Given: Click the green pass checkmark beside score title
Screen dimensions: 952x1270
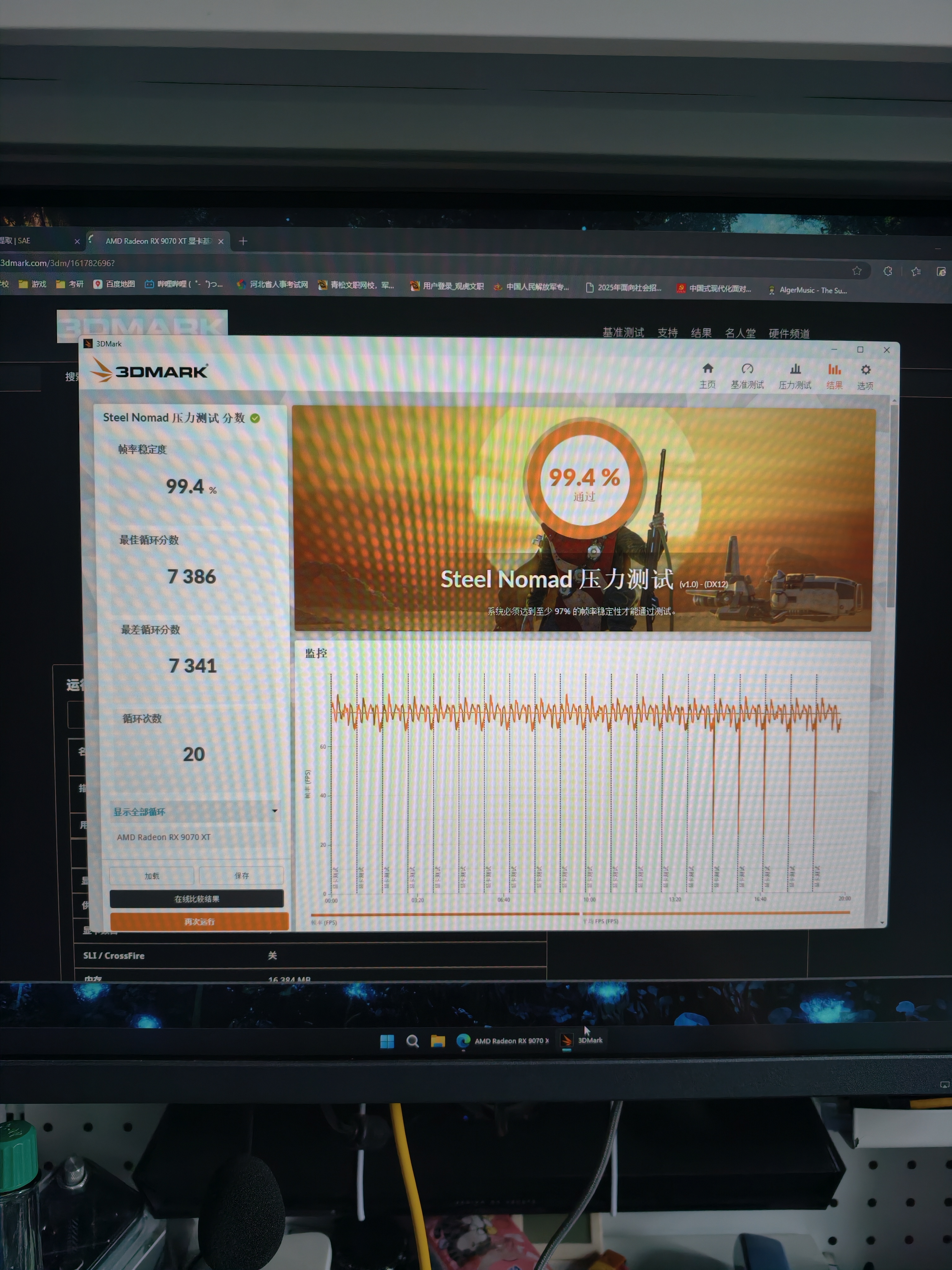Looking at the screenshot, I should pyautogui.click(x=255, y=418).
